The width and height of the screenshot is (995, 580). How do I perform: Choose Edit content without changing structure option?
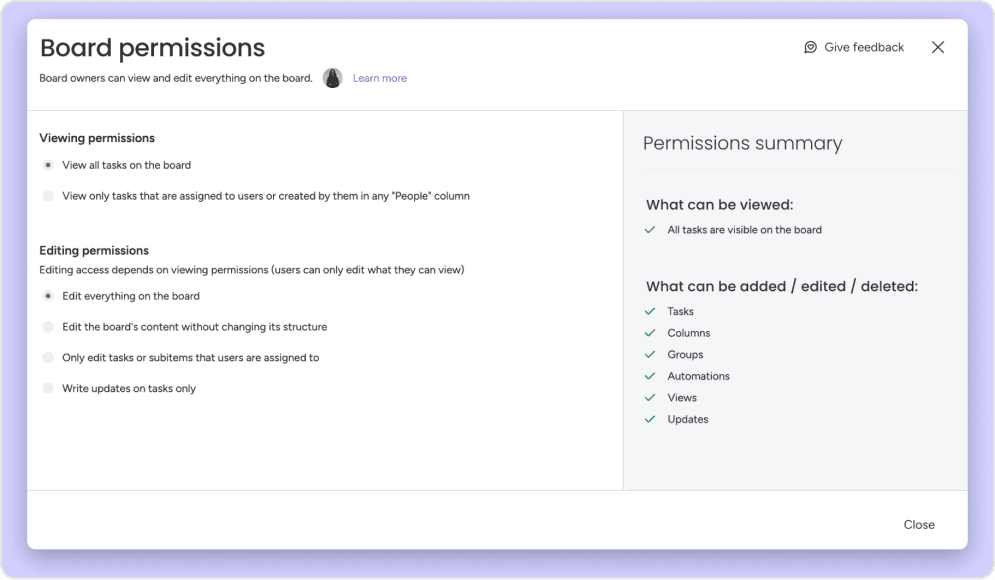coord(48,327)
